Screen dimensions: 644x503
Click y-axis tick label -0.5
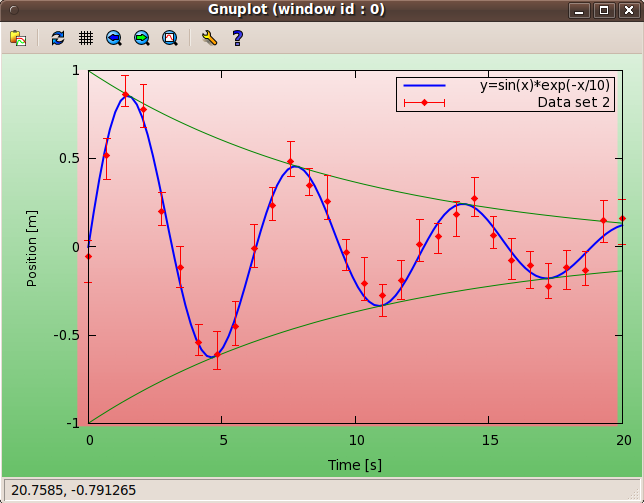tap(67, 335)
